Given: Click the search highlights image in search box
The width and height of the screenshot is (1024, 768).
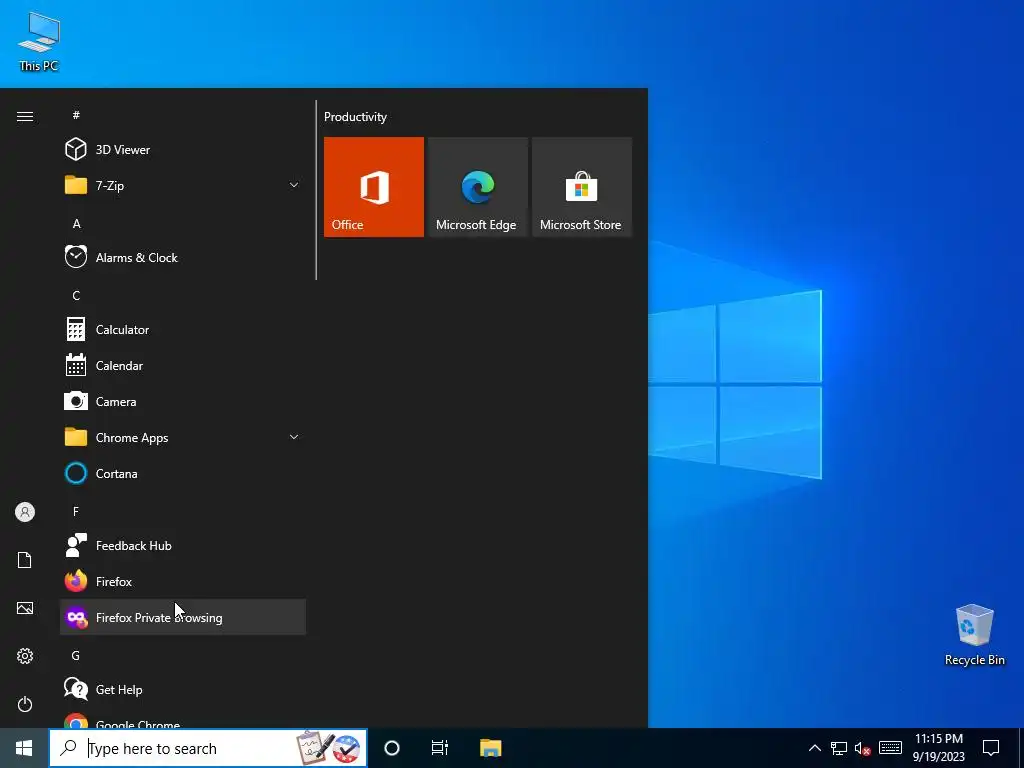Looking at the screenshot, I should coord(328,748).
